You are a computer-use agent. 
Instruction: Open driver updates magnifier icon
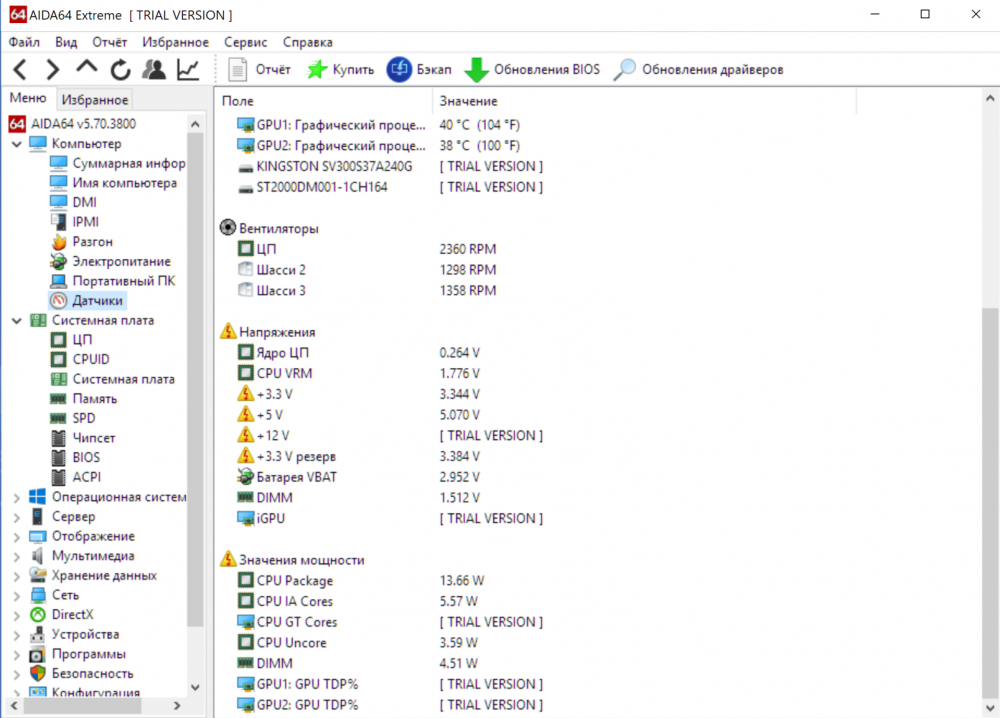point(624,70)
